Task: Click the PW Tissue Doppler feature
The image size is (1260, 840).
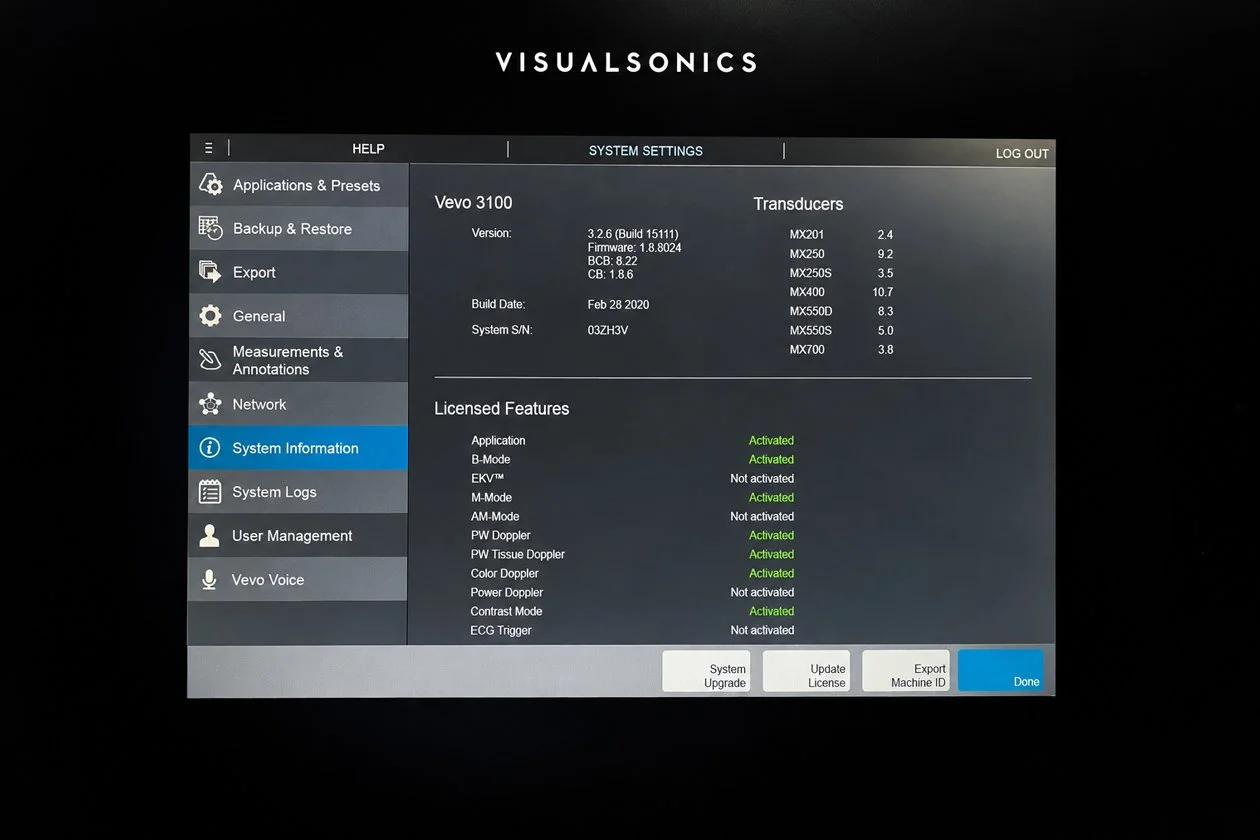Action: tap(518, 555)
